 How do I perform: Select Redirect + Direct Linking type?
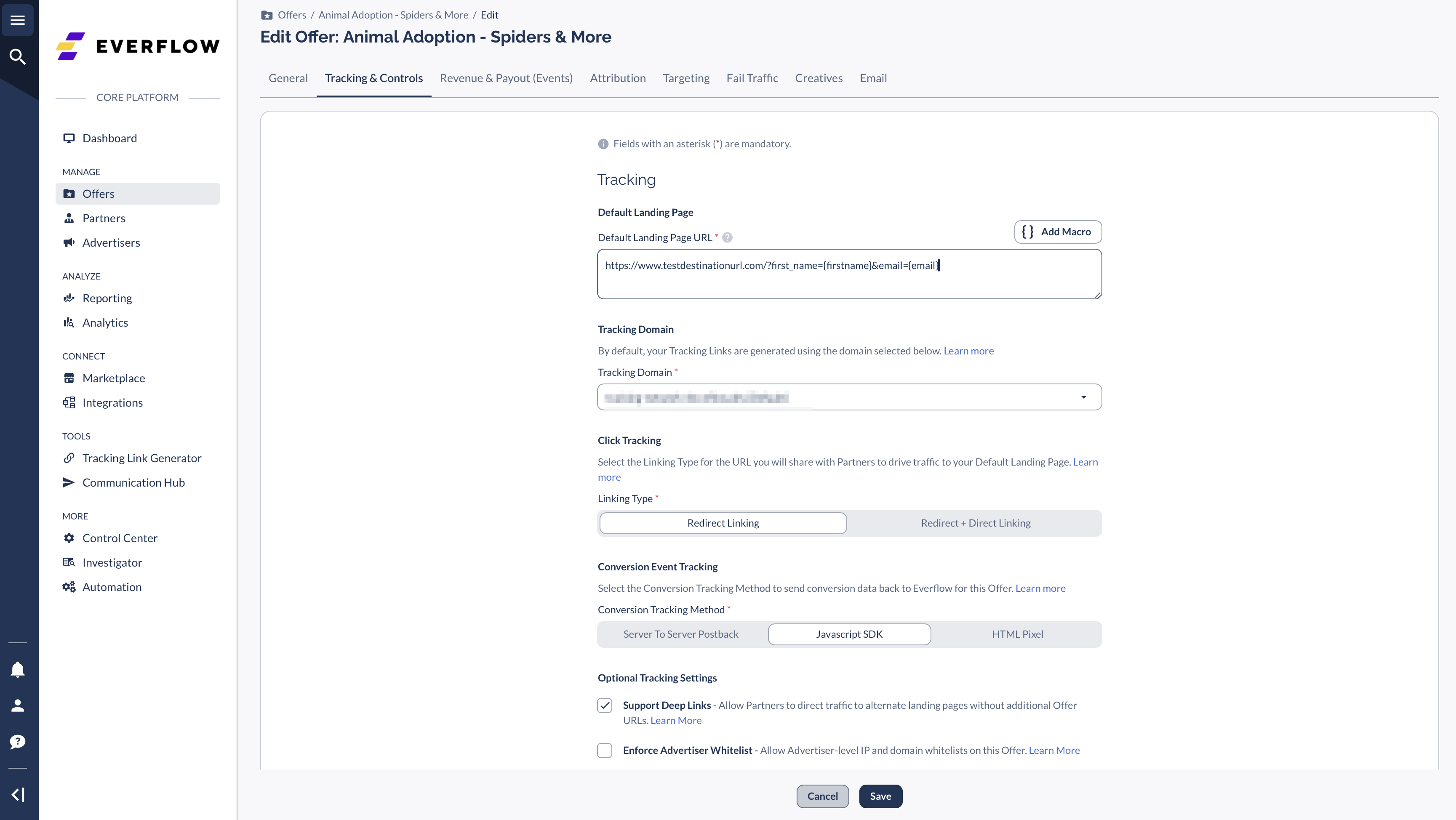(976, 523)
